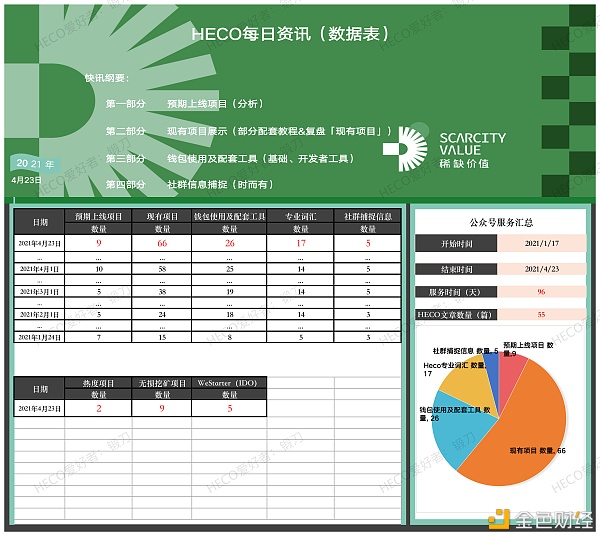The image size is (600, 536).
Task: Select date cell 2021年1月24日
Action: click(x=39, y=337)
